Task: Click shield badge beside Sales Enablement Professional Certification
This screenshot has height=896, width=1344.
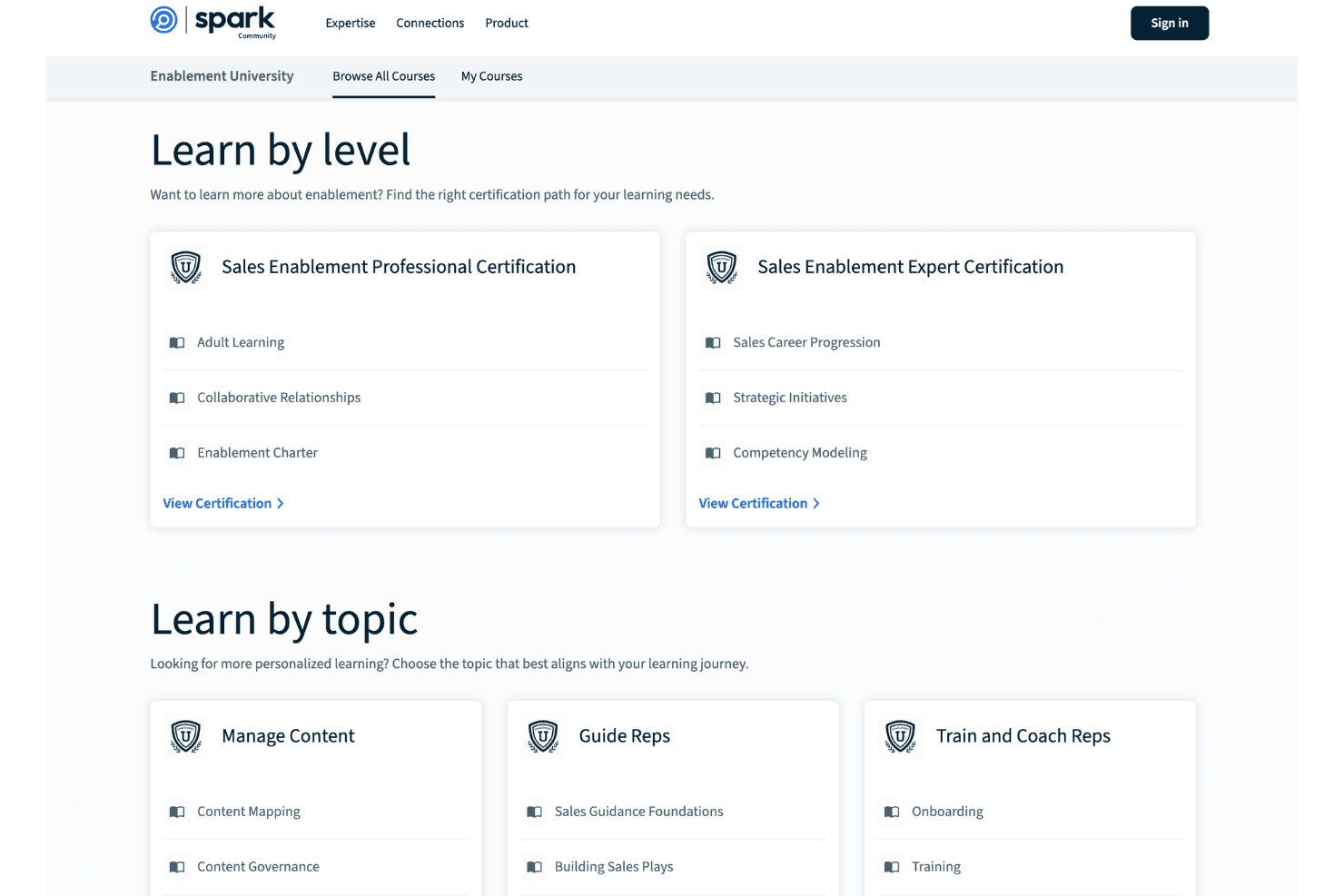Action: pyautogui.click(x=186, y=267)
